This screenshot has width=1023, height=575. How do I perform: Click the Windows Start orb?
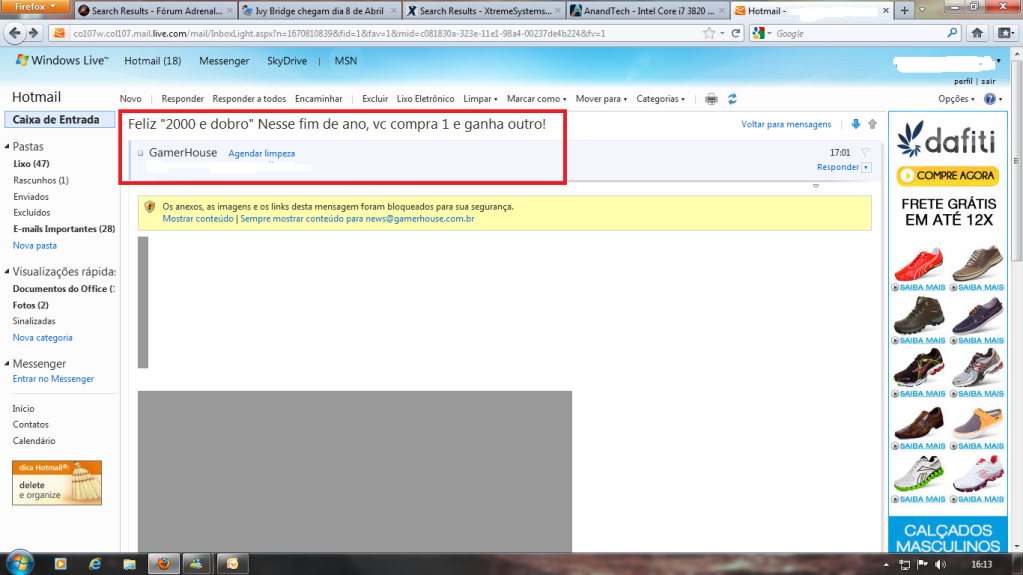pos(20,562)
